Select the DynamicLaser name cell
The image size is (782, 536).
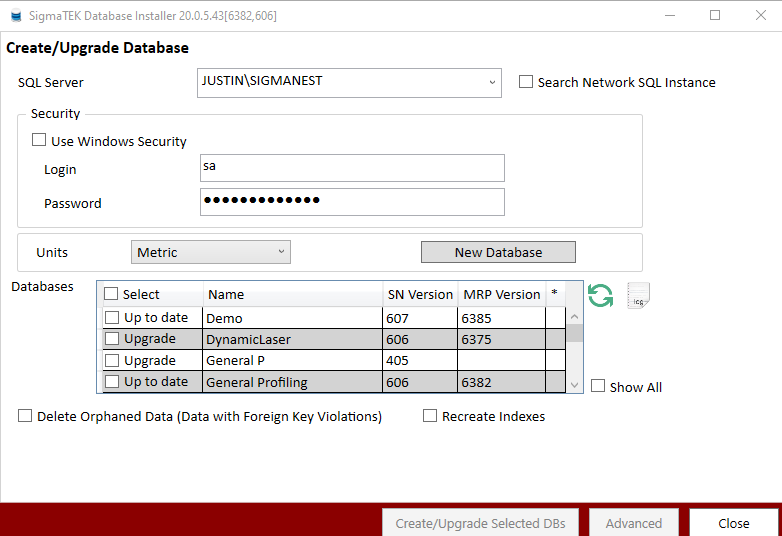pyautogui.click(x=292, y=339)
